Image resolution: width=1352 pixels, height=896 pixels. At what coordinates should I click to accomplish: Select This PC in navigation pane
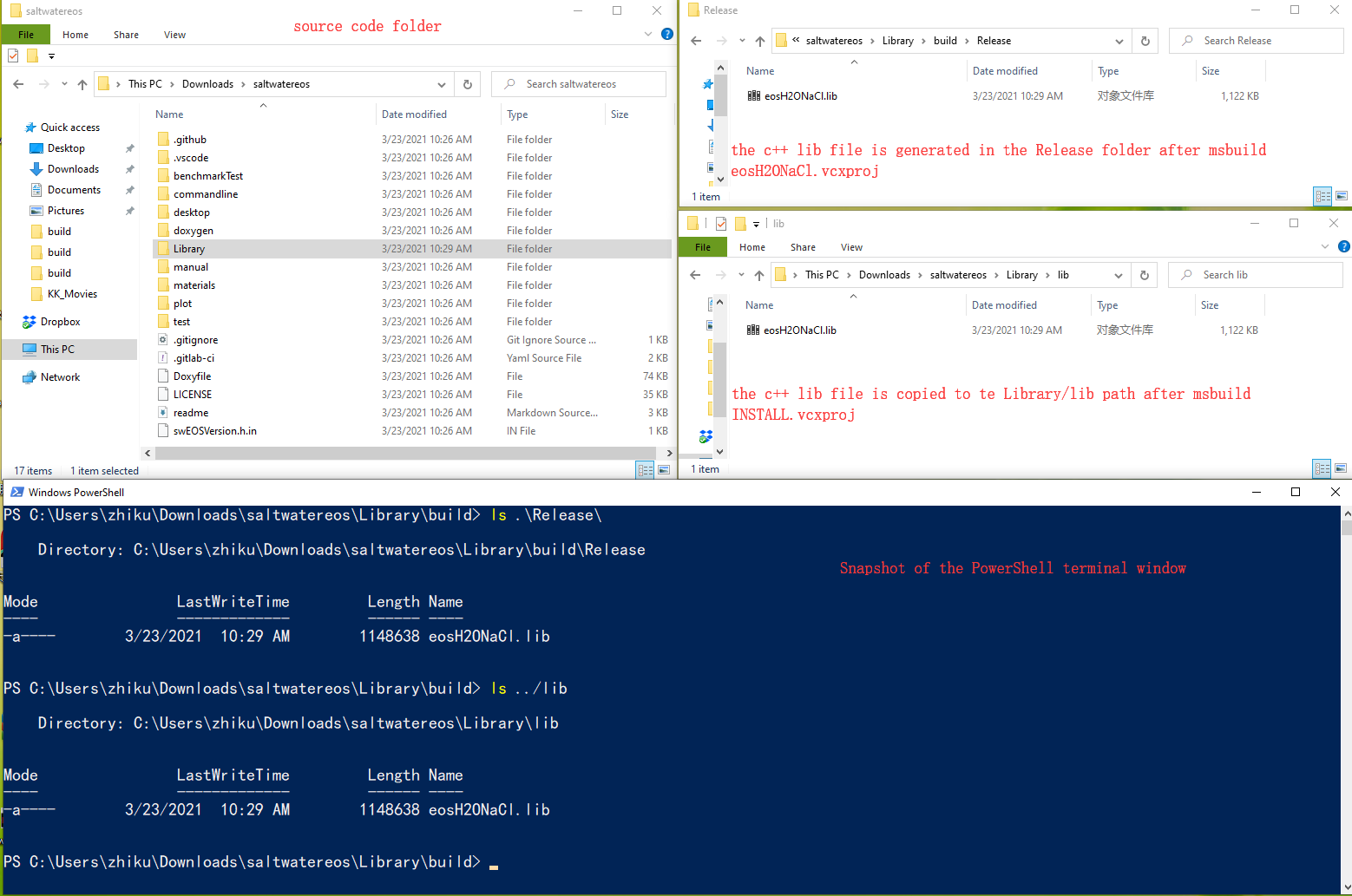(69, 350)
